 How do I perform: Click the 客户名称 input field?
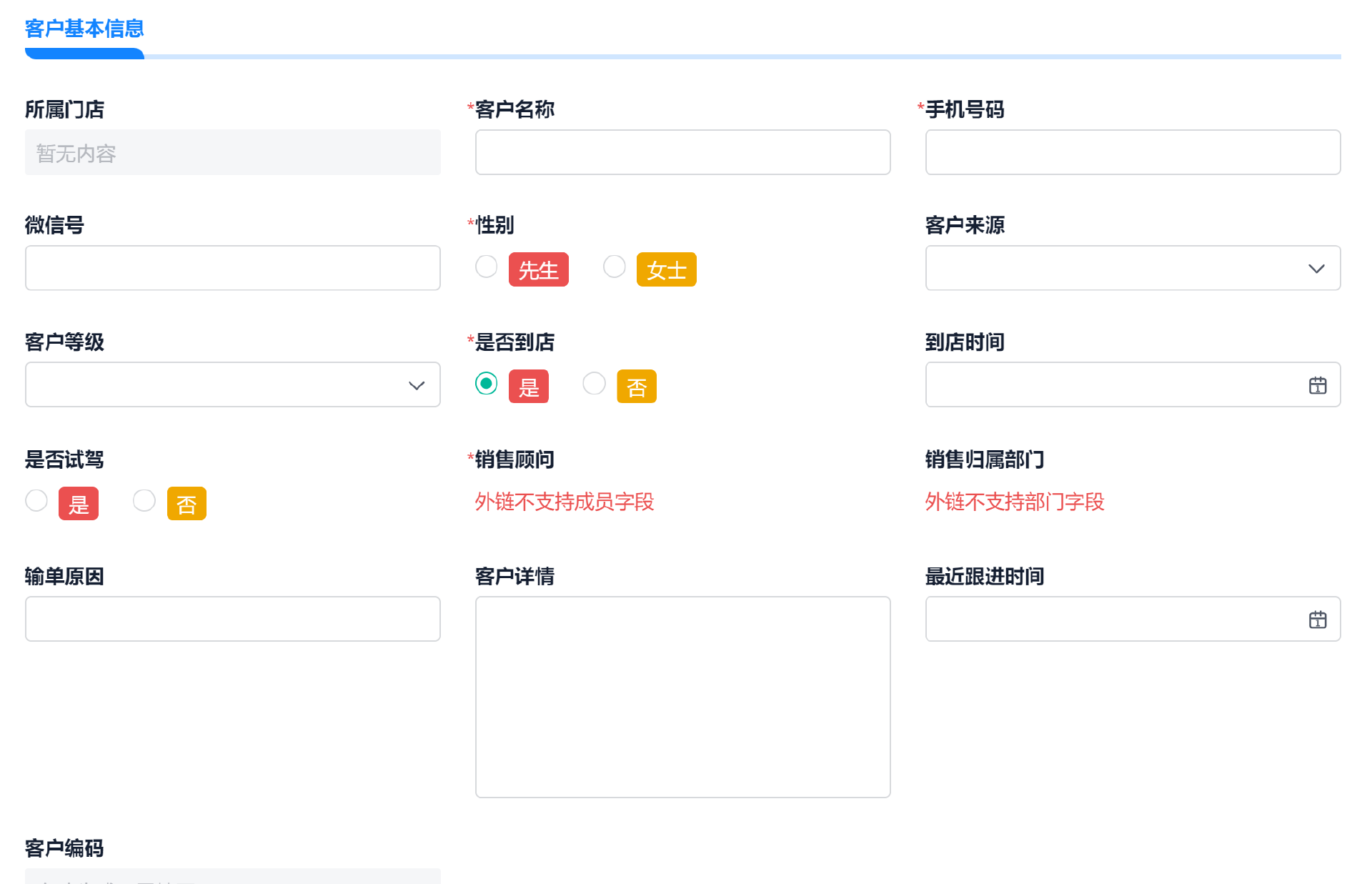tap(682, 152)
